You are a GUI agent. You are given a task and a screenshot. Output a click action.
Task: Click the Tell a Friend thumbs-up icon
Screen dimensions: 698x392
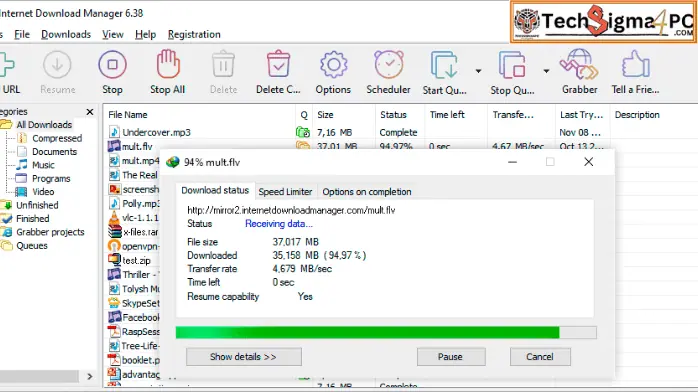tap(636, 65)
